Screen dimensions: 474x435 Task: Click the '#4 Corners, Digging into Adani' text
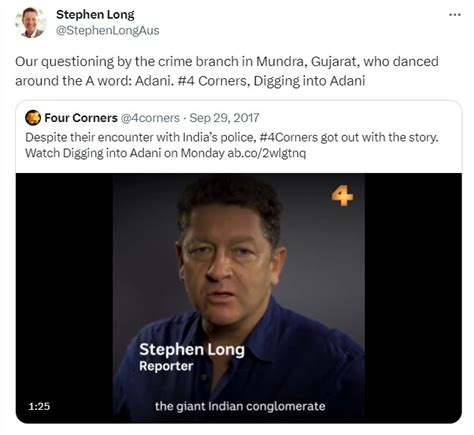click(x=271, y=81)
